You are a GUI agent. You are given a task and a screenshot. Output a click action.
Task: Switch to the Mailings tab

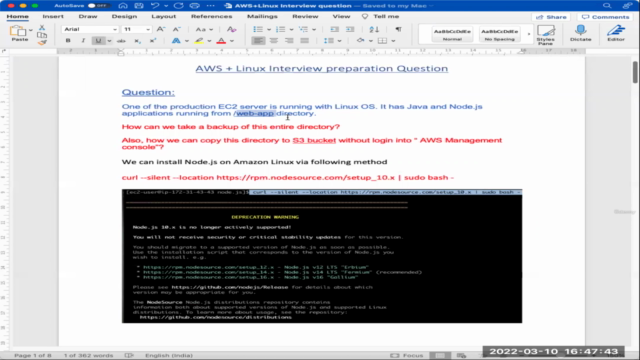262,17
